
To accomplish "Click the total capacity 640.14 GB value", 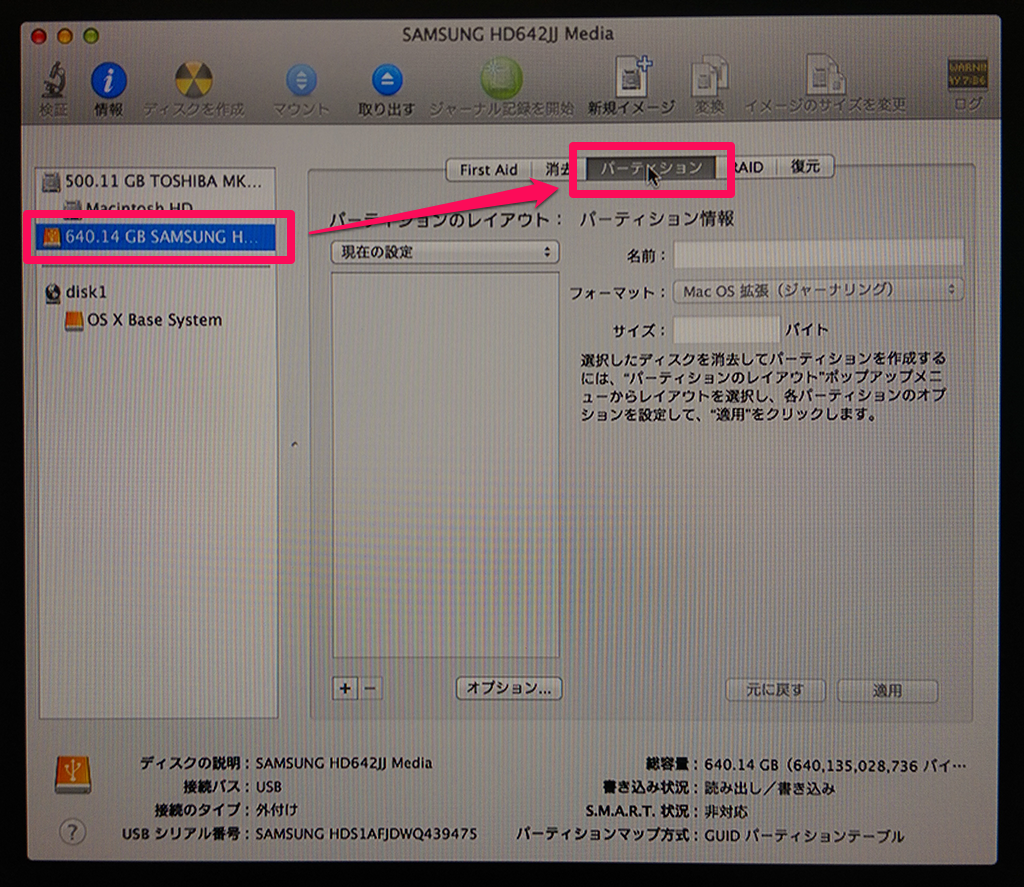I will tap(835, 766).
